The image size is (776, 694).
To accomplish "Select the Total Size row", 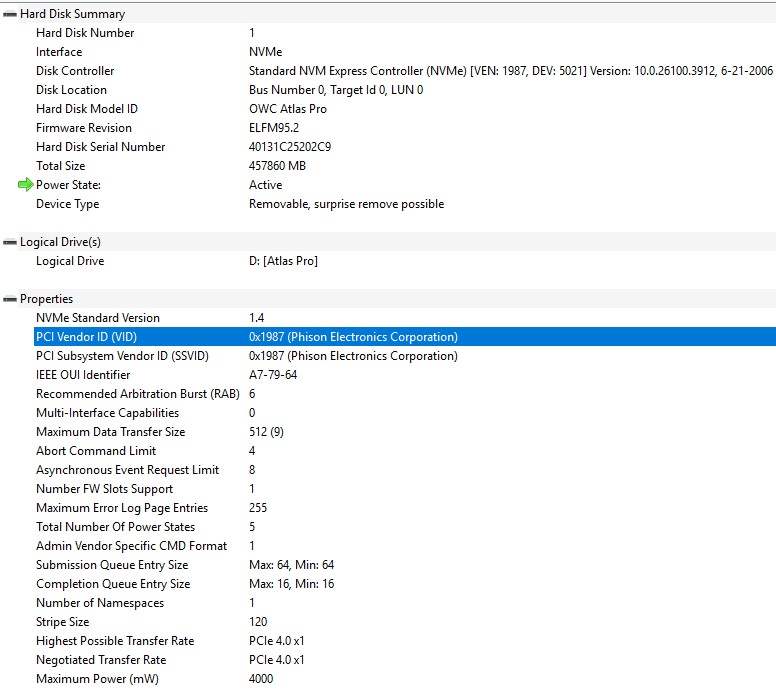I will 405,166.
